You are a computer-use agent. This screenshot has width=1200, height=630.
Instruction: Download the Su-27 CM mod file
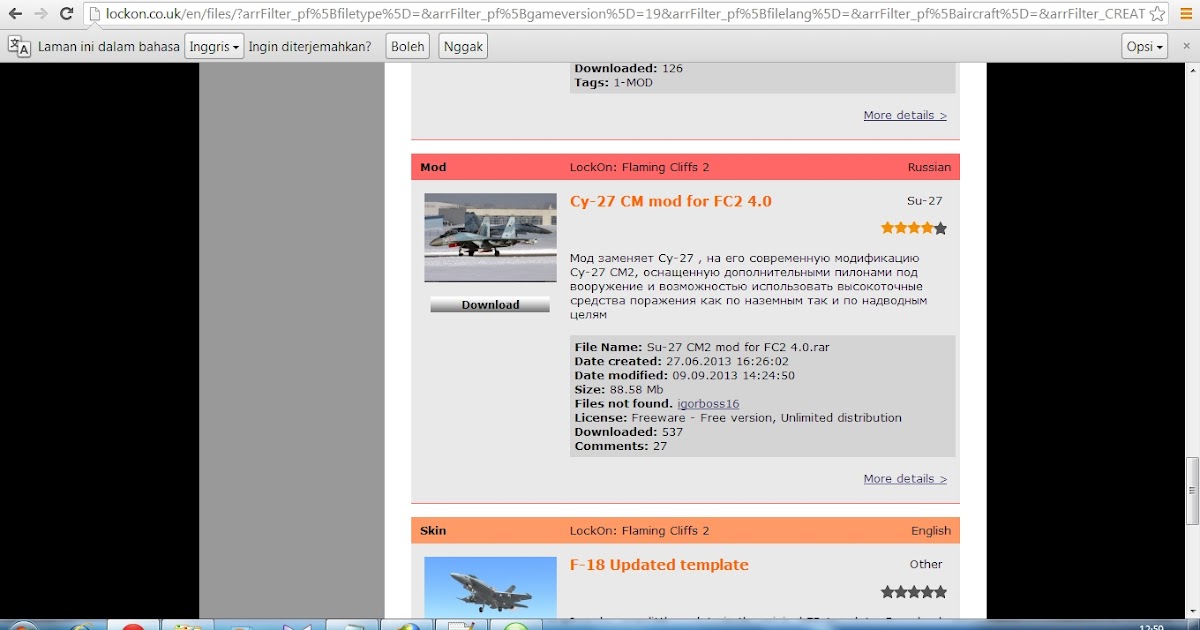[490, 304]
